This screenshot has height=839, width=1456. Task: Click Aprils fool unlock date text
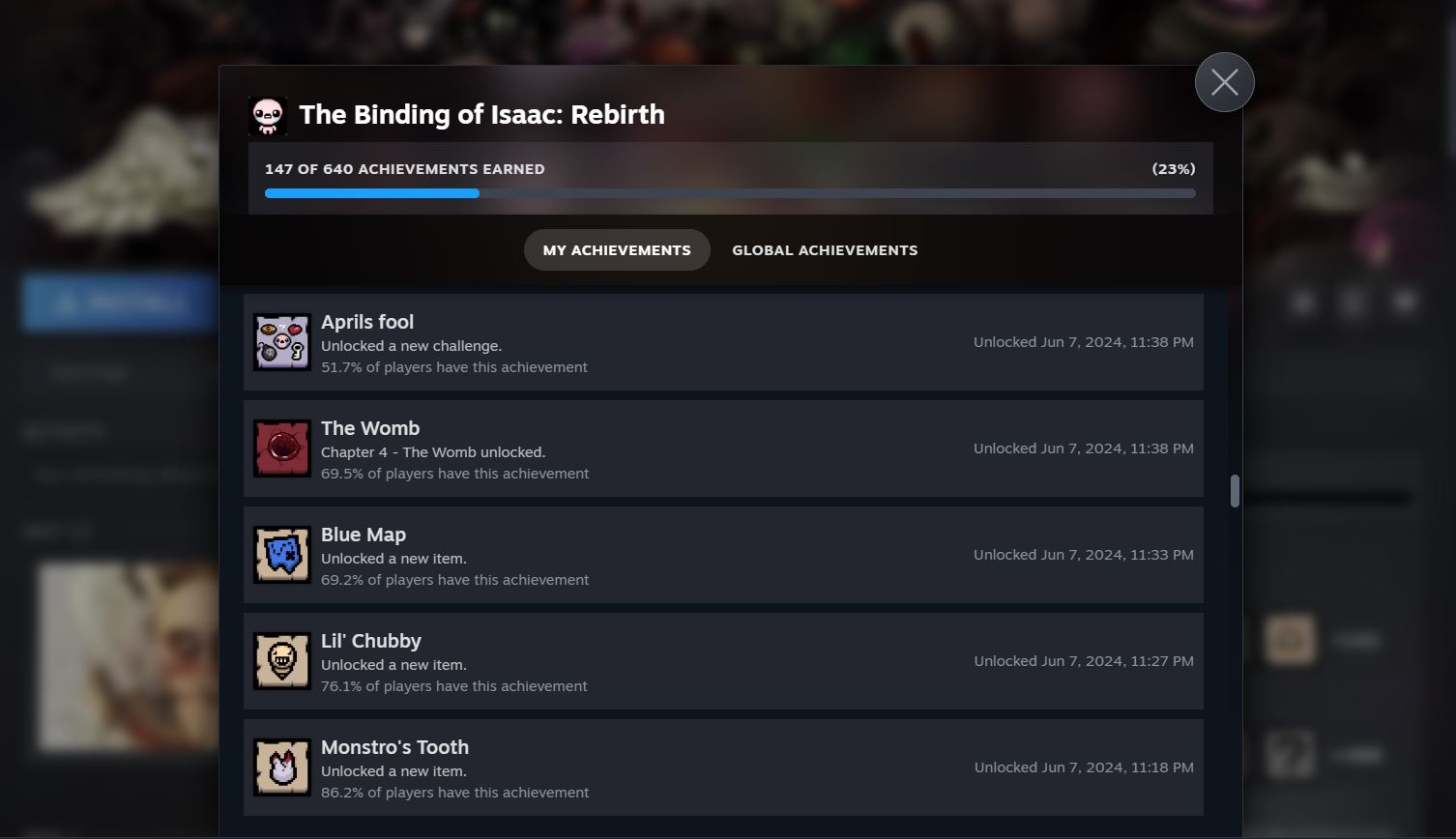(x=1084, y=342)
